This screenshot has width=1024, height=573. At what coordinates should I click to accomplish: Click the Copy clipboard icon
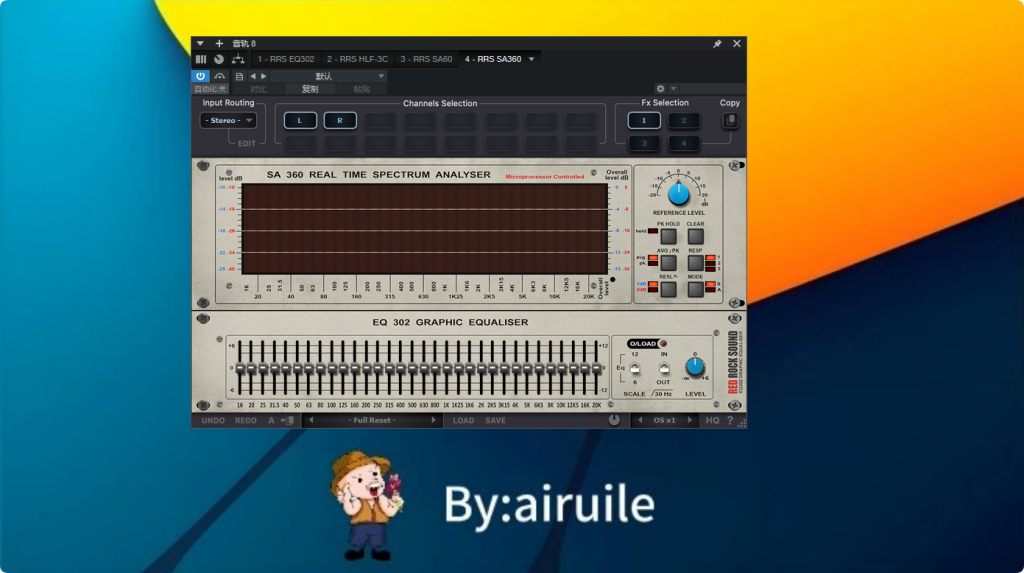click(730, 120)
